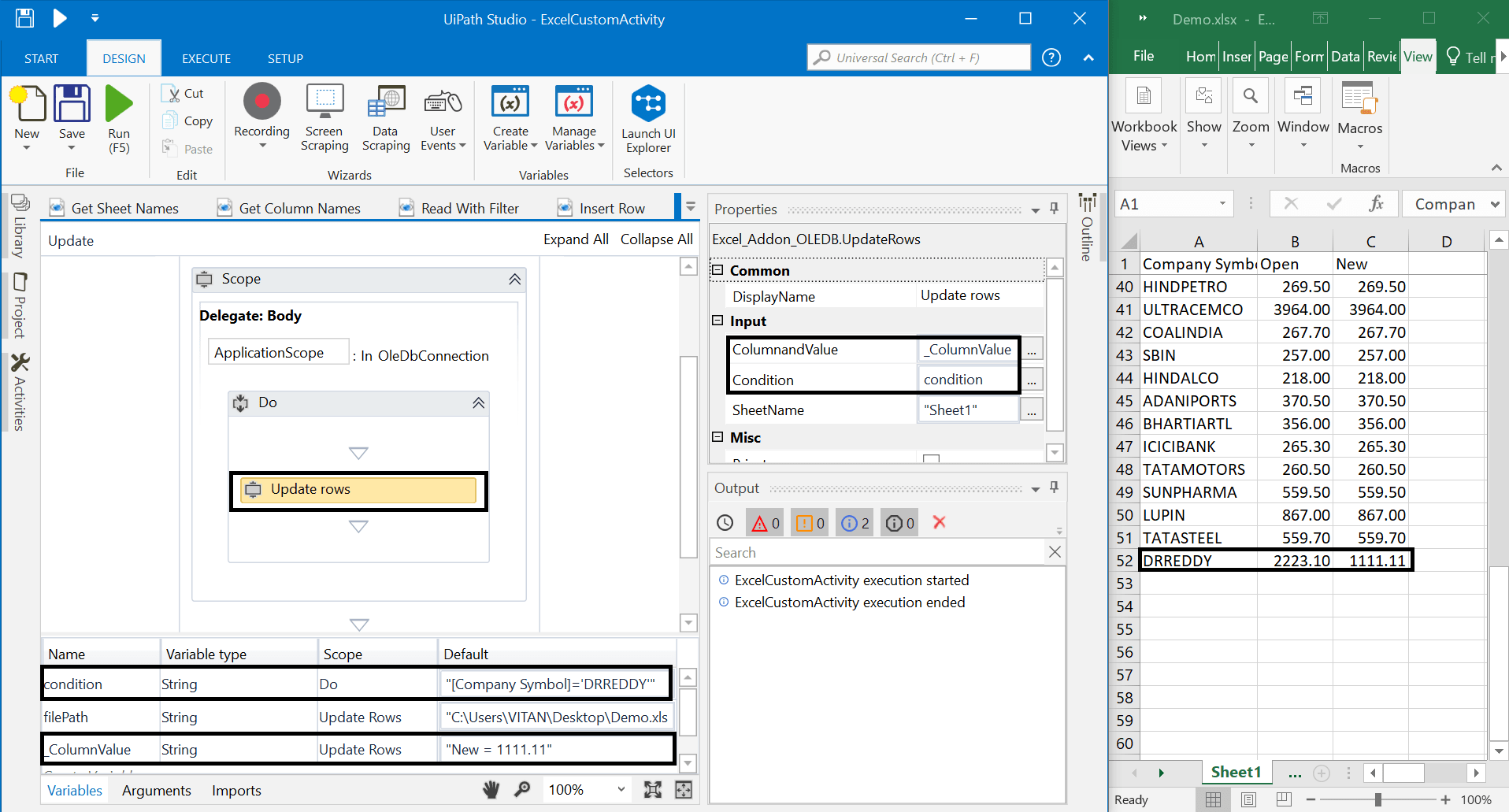The height and width of the screenshot is (812, 1509).
Task: Click the quick-access run icon in title bar
Action: coord(59,17)
